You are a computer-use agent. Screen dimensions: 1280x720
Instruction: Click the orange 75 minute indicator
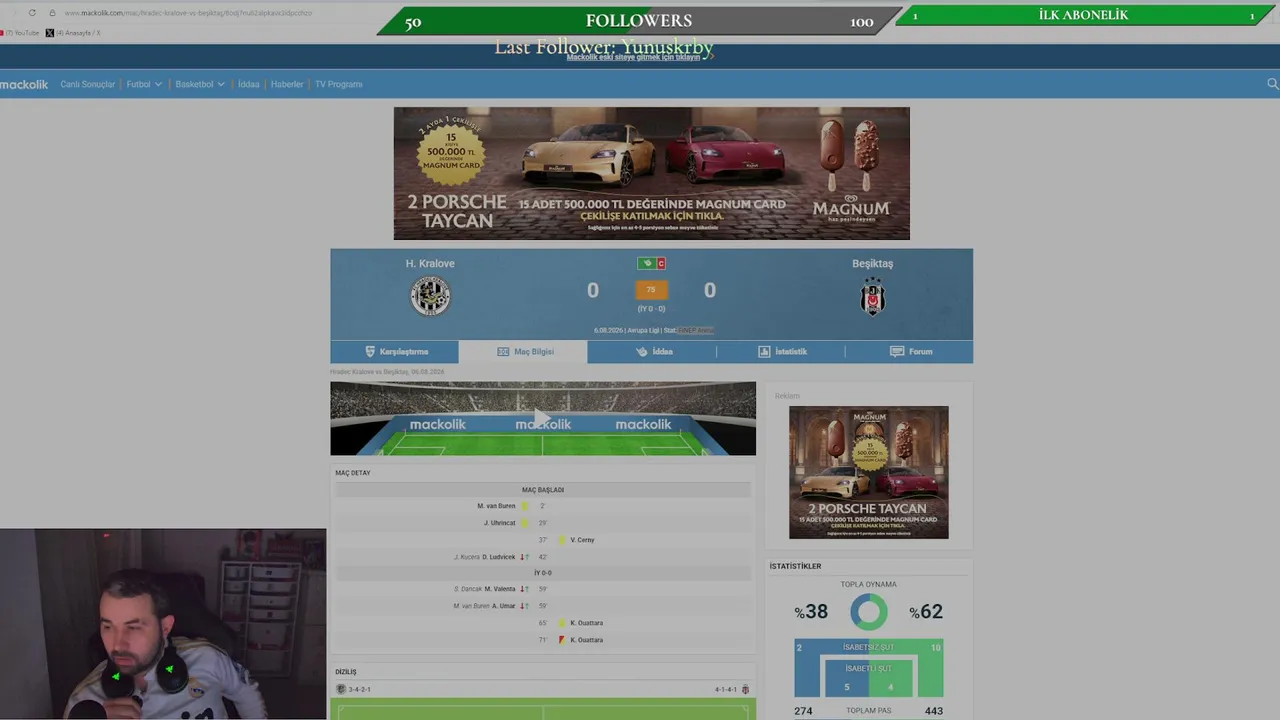pos(651,290)
